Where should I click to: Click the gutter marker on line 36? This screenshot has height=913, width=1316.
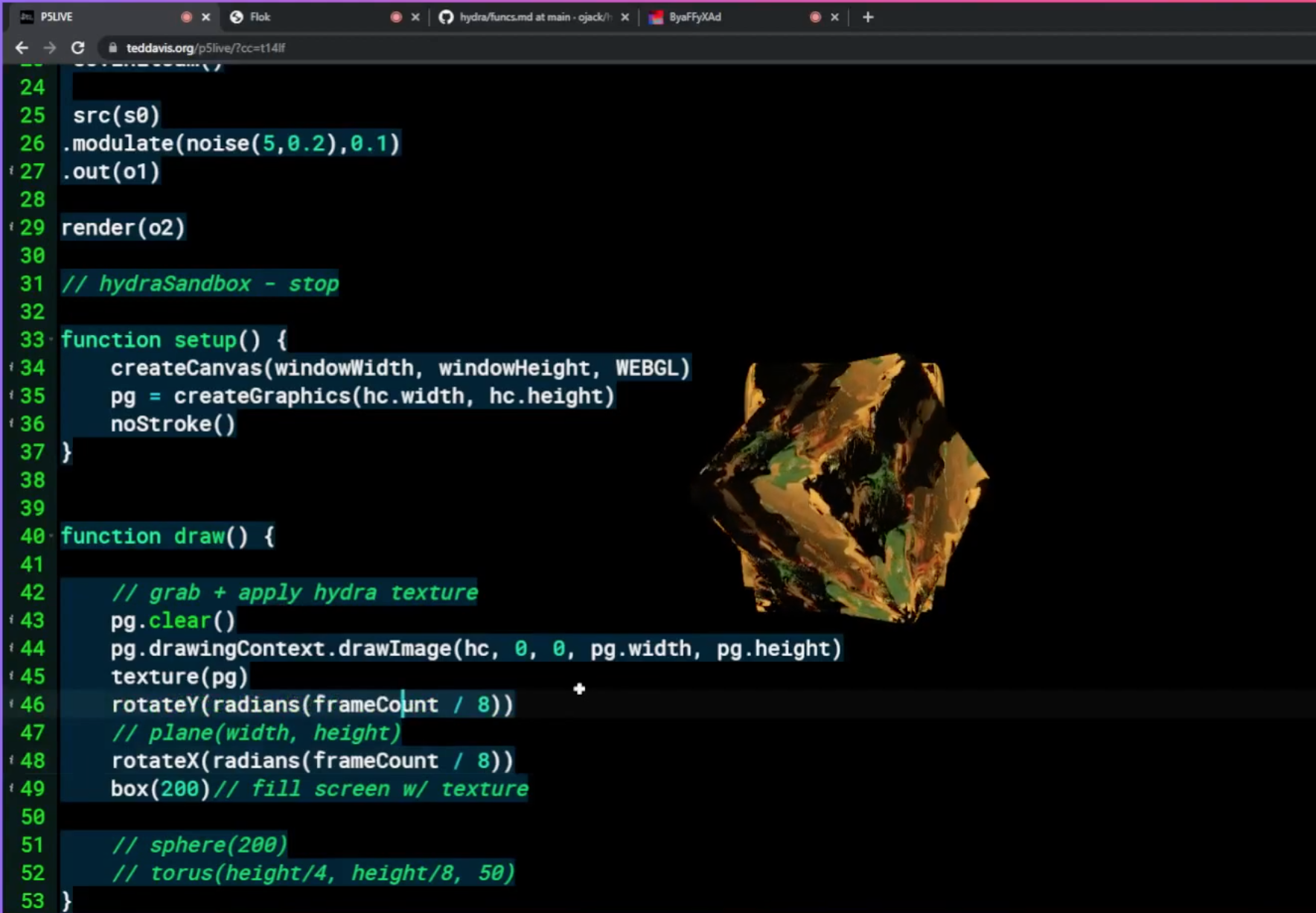[11, 424]
